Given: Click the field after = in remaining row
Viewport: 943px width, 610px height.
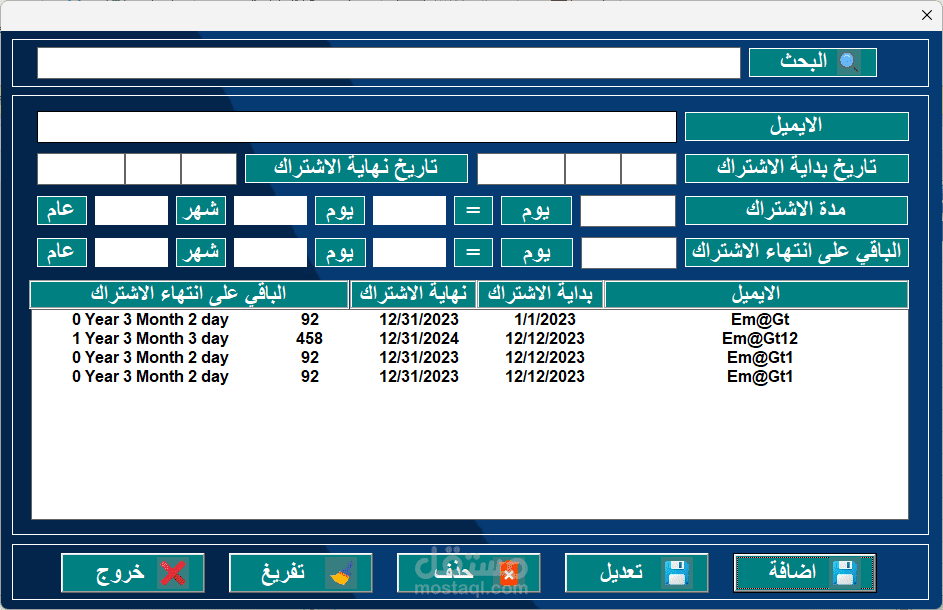Looking at the screenshot, I should pos(409,253).
